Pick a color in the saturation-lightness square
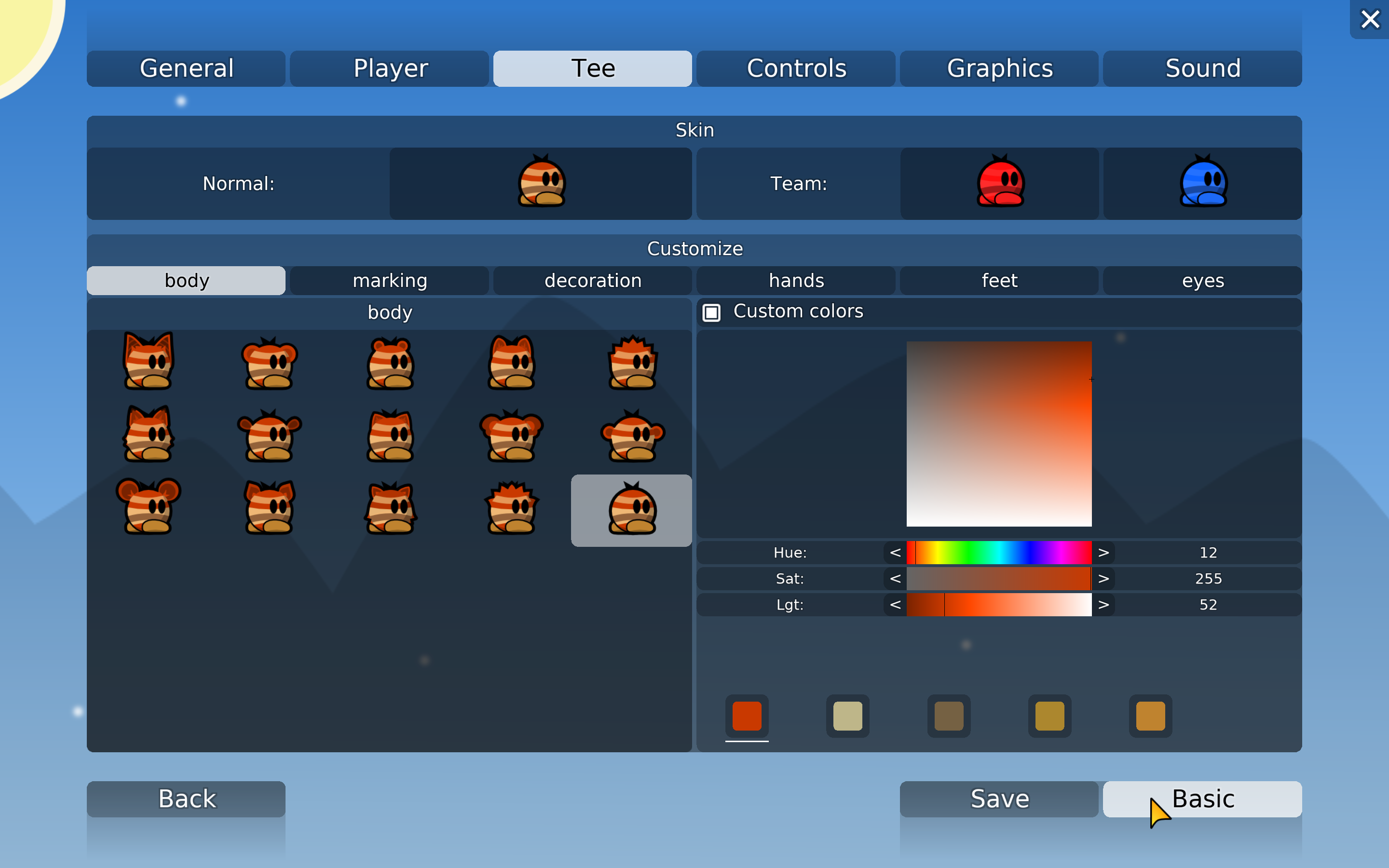 [999, 434]
